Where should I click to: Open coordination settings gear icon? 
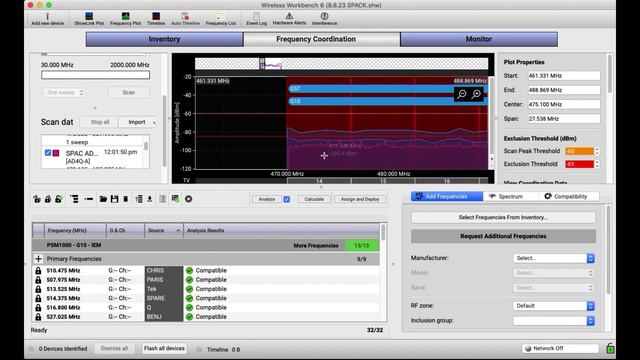(188, 199)
